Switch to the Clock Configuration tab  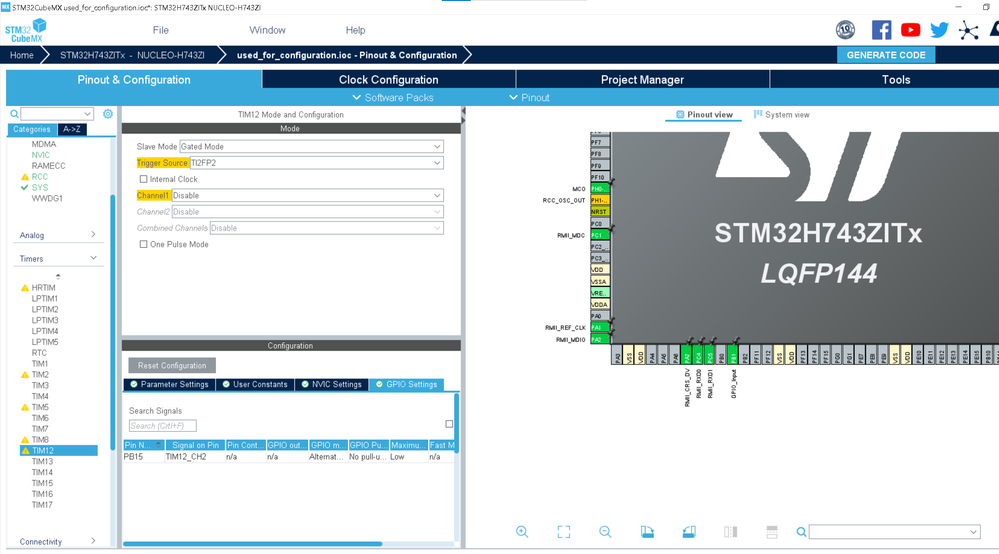389,80
